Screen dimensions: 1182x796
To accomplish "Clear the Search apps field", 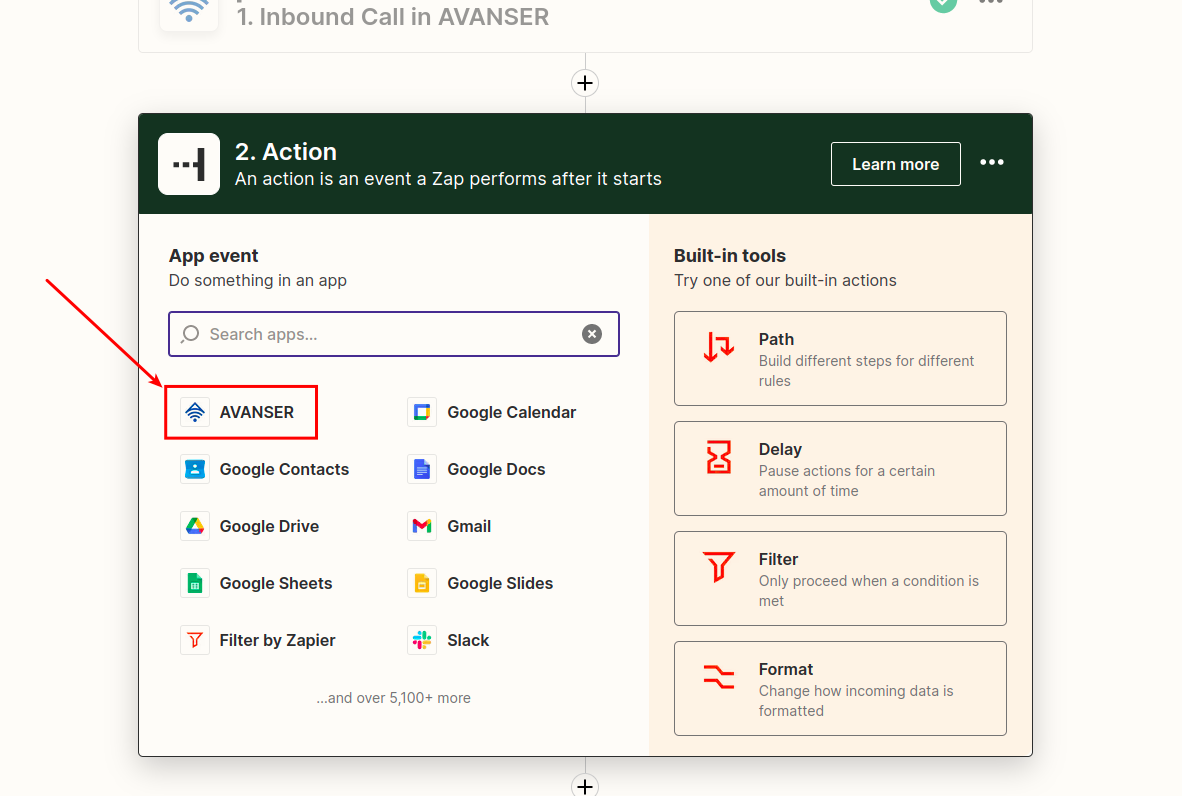I will point(592,334).
